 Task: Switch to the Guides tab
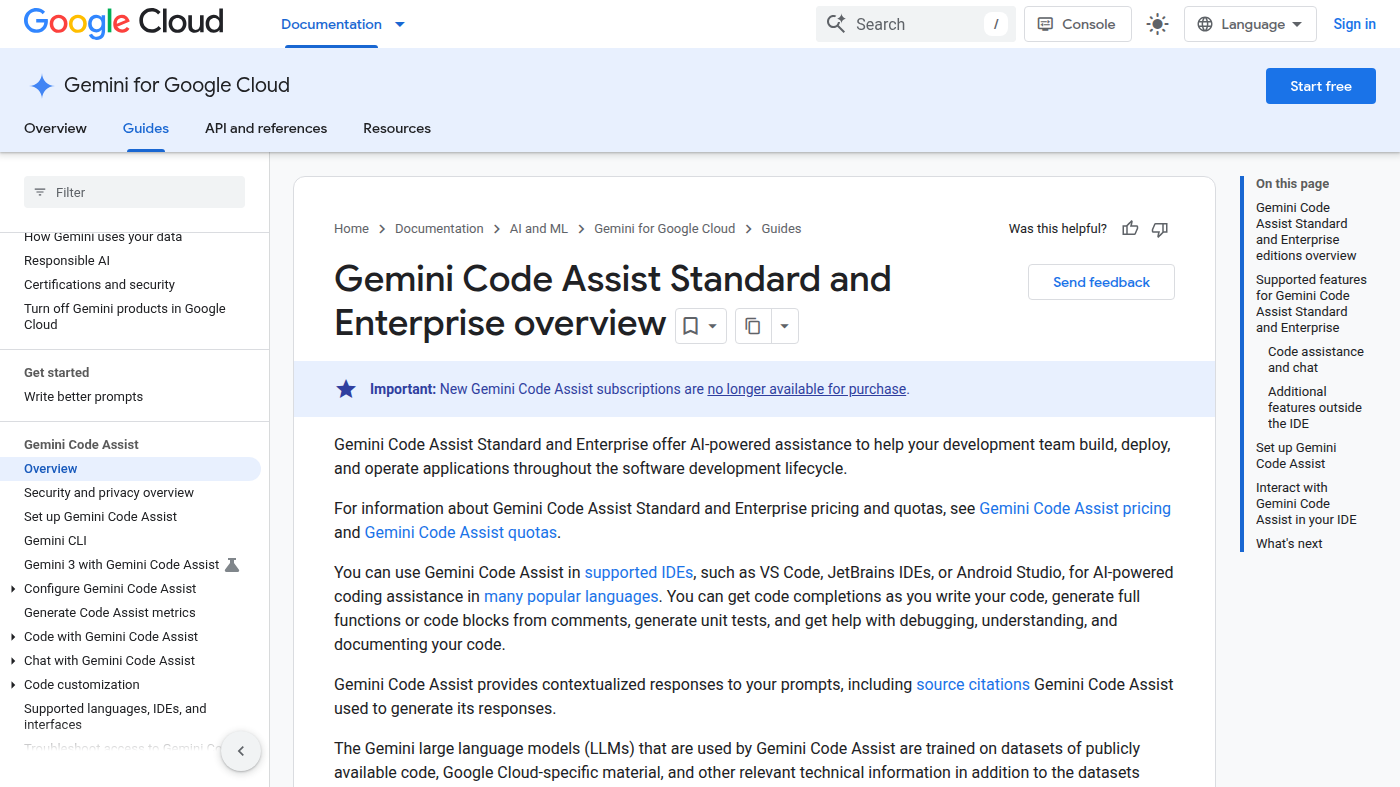[x=146, y=128]
